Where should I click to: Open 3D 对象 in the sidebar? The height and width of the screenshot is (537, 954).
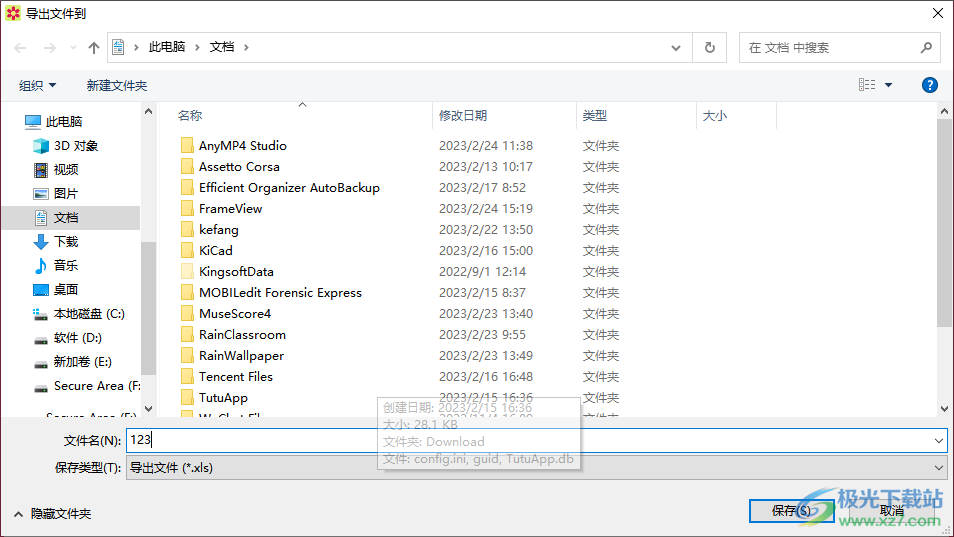[x=66, y=146]
